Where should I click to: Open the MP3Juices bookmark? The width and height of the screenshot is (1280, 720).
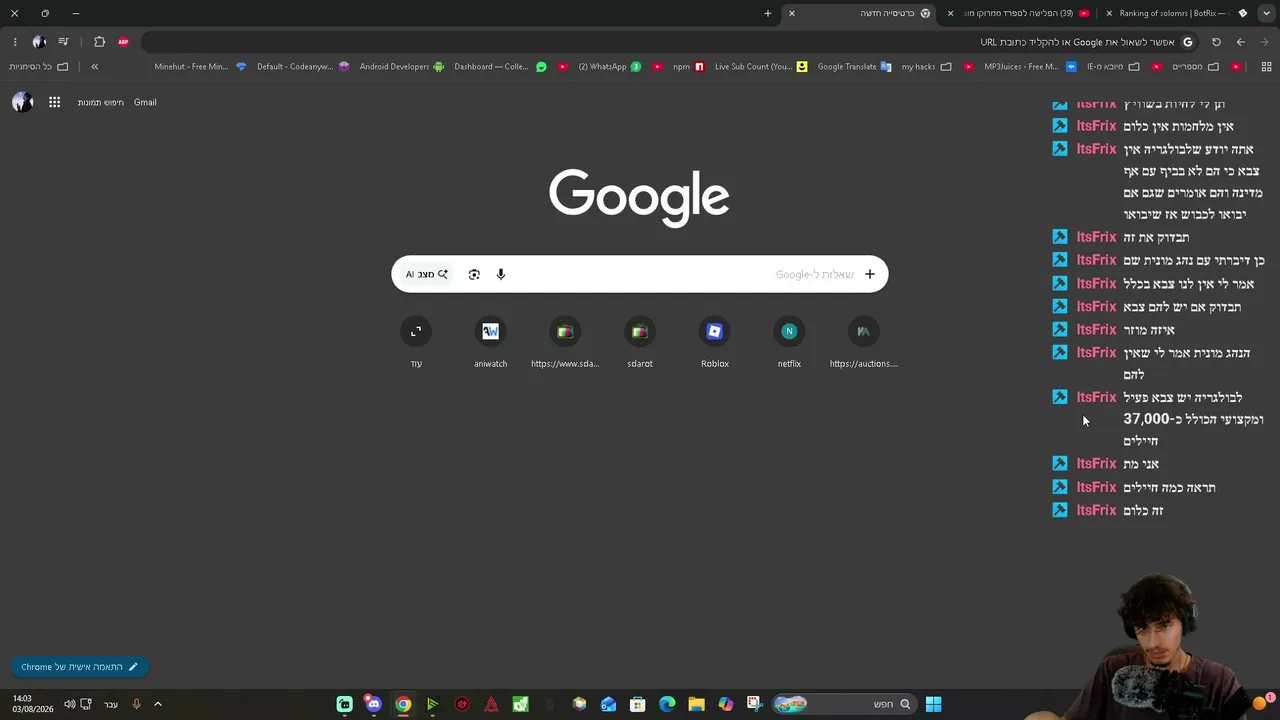[1029, 67]
